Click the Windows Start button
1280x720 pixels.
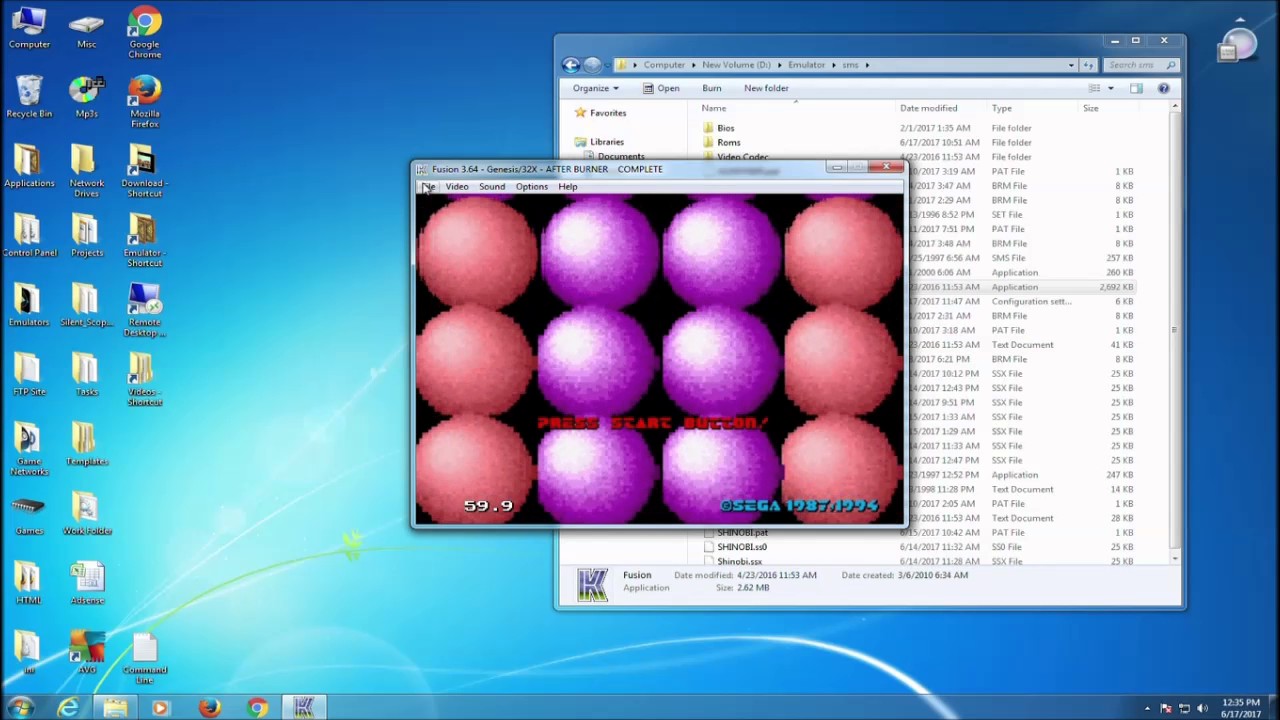(21, 707)
